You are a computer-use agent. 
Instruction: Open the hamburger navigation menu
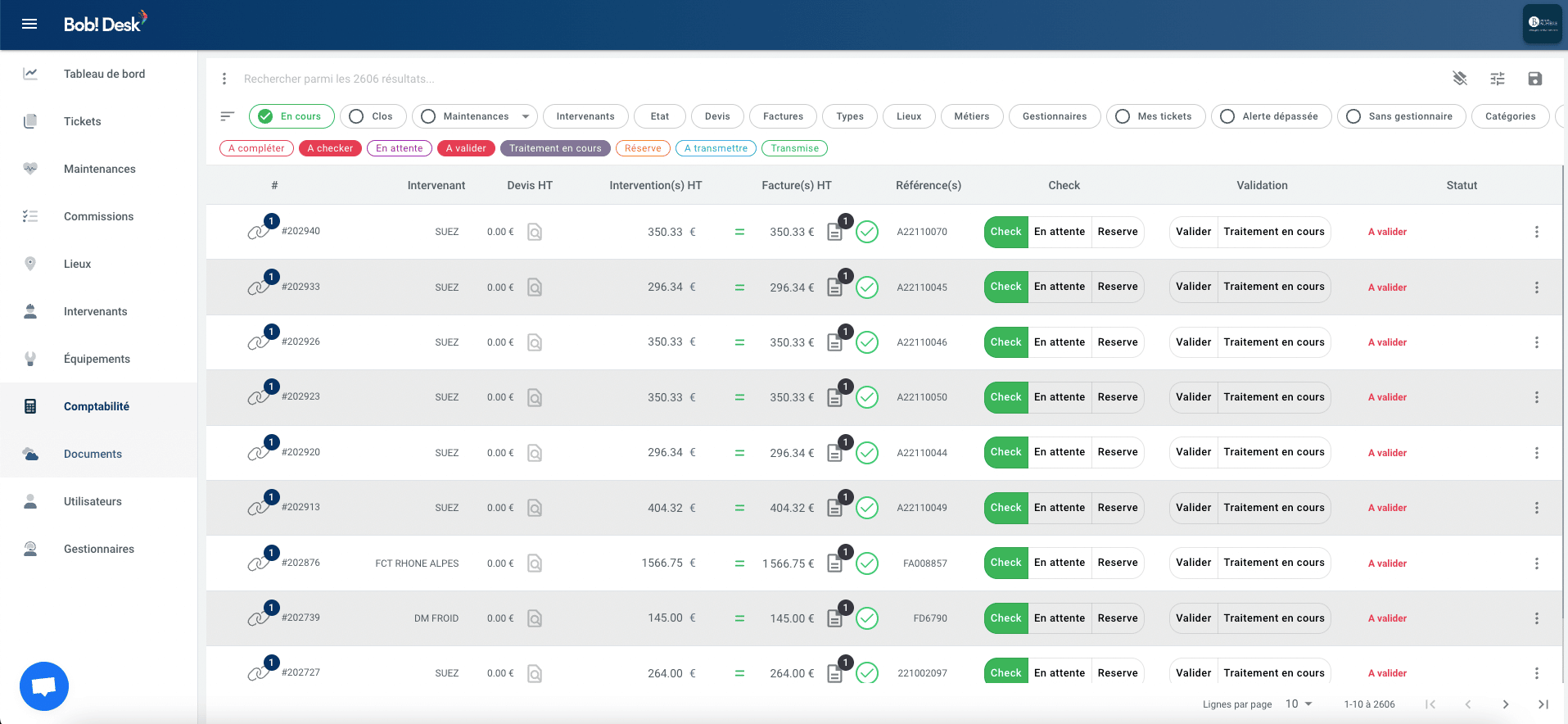point(29,25)
